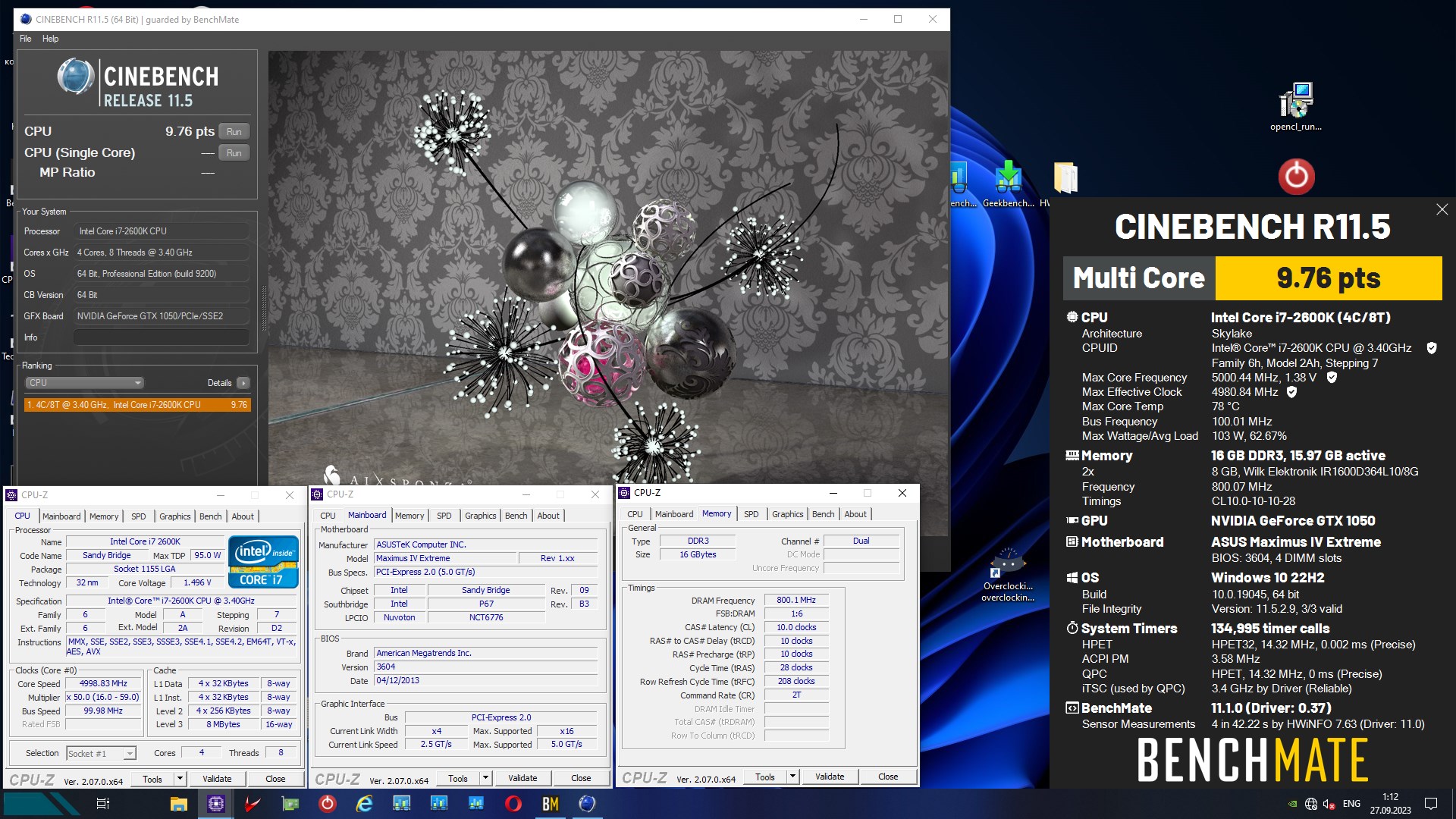Click BIOS Version 3604 value in CPU-Z
The height and width of the screenshot is (819, 1456).
click(486, 667)
